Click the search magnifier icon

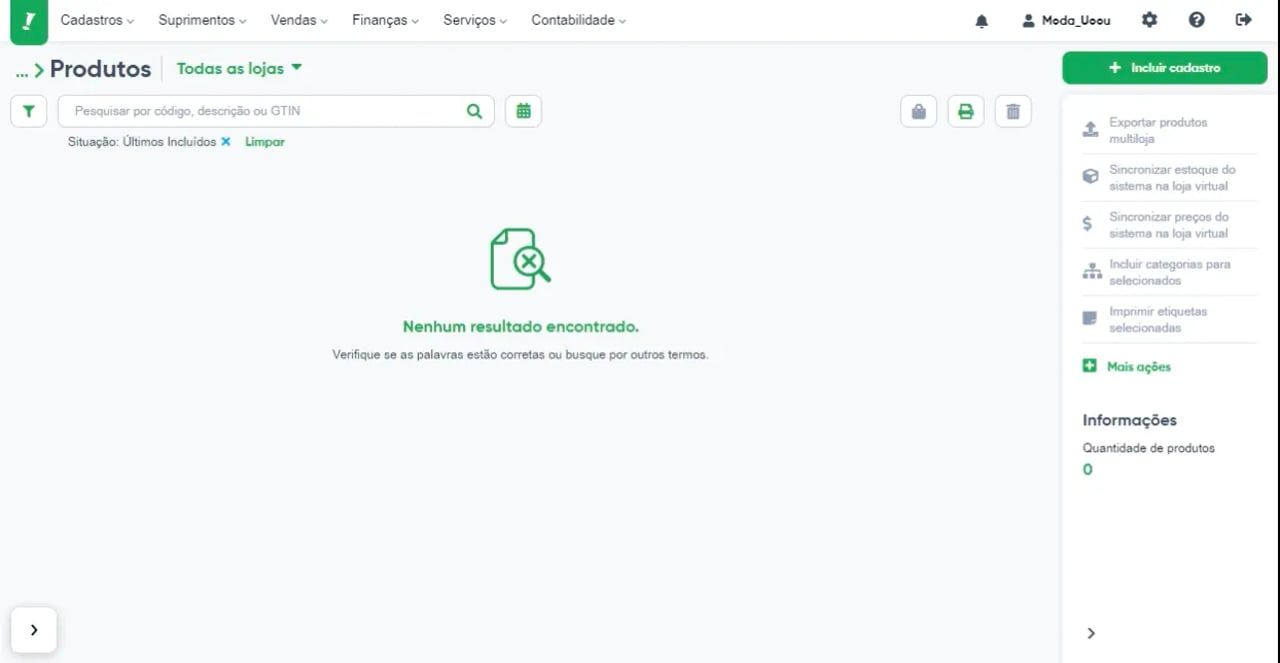point(474,111)
